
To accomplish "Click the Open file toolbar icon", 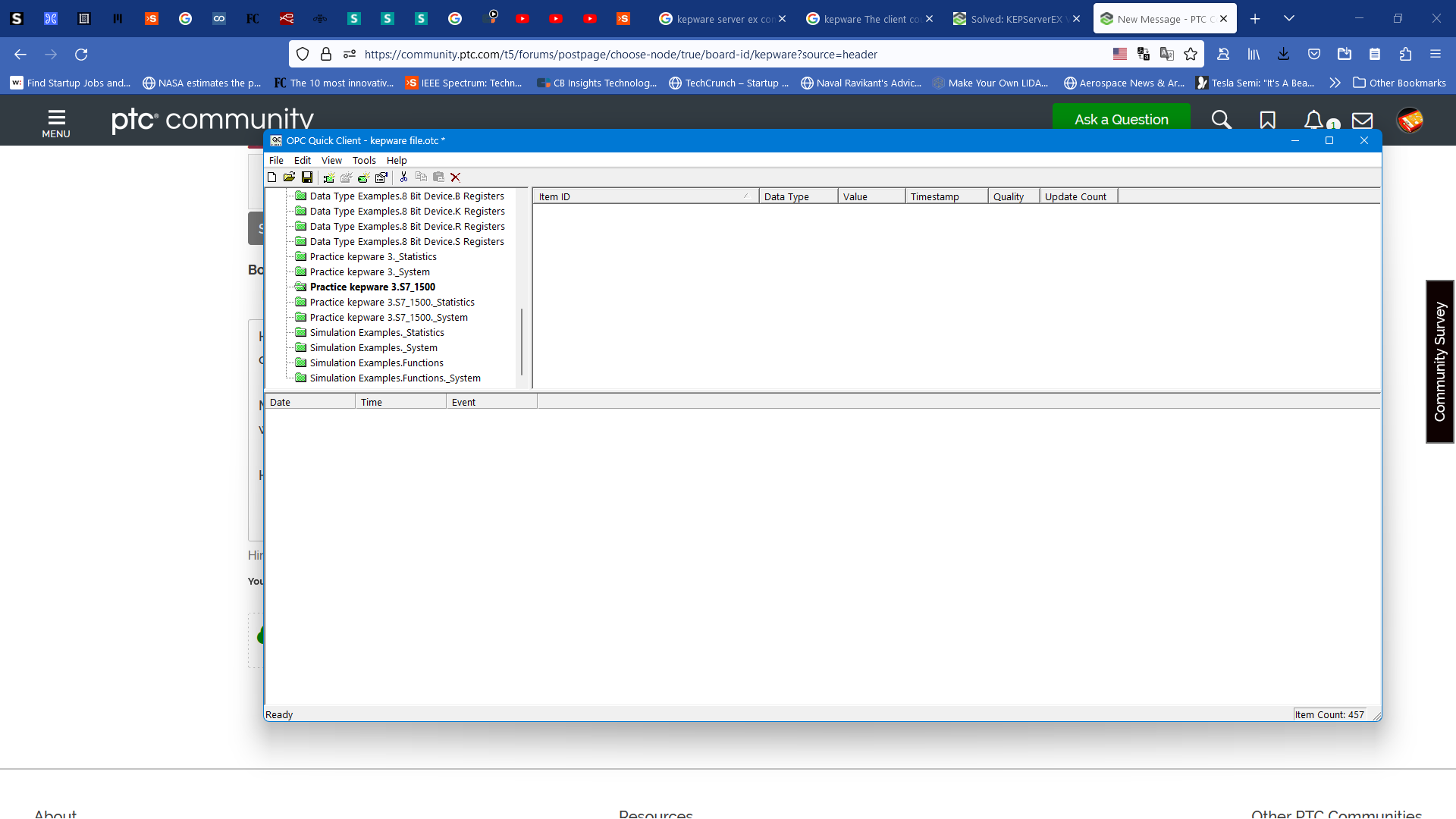I will 289,177.
